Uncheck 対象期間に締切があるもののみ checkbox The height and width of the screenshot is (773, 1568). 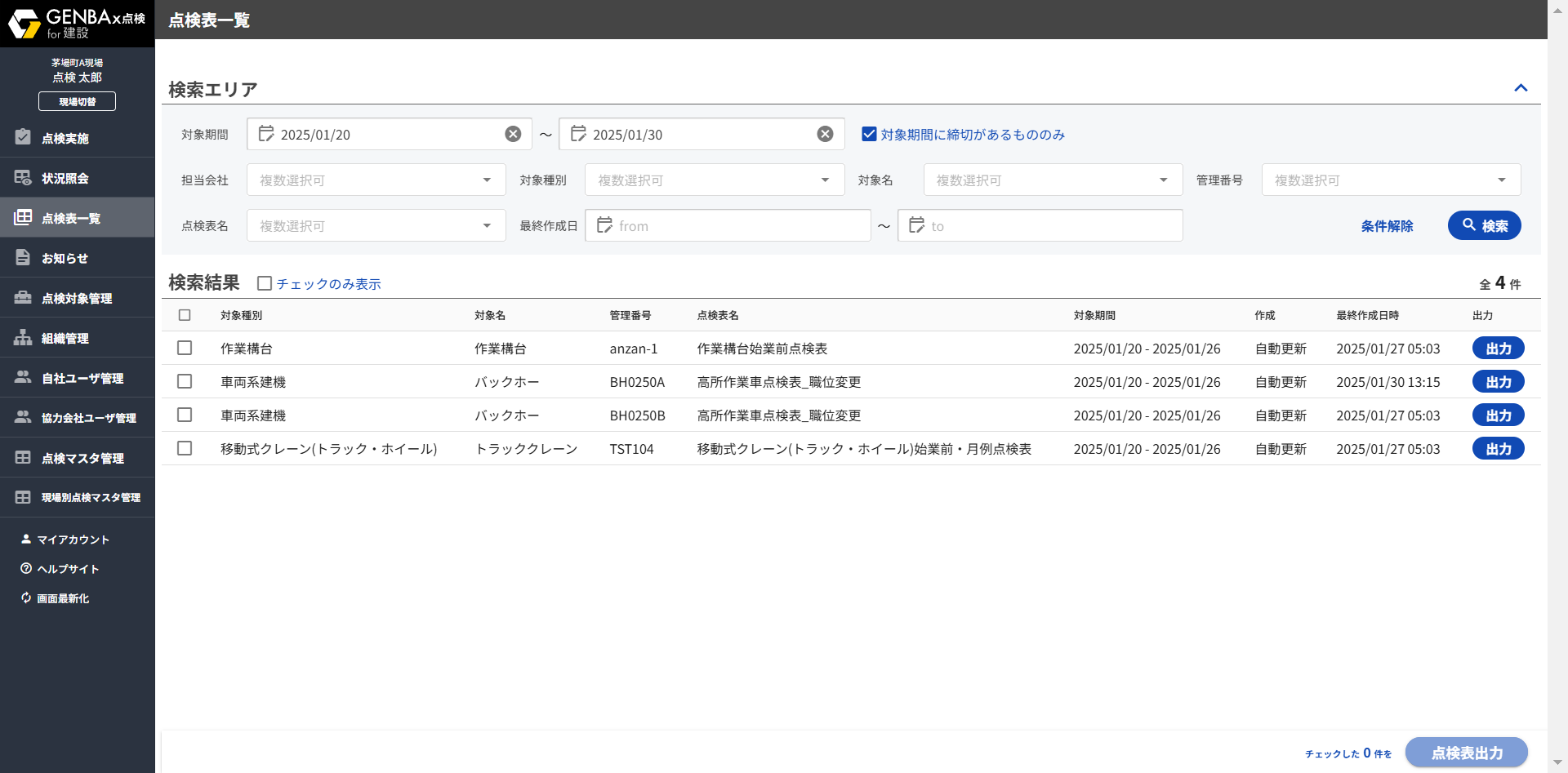point(869,134)
